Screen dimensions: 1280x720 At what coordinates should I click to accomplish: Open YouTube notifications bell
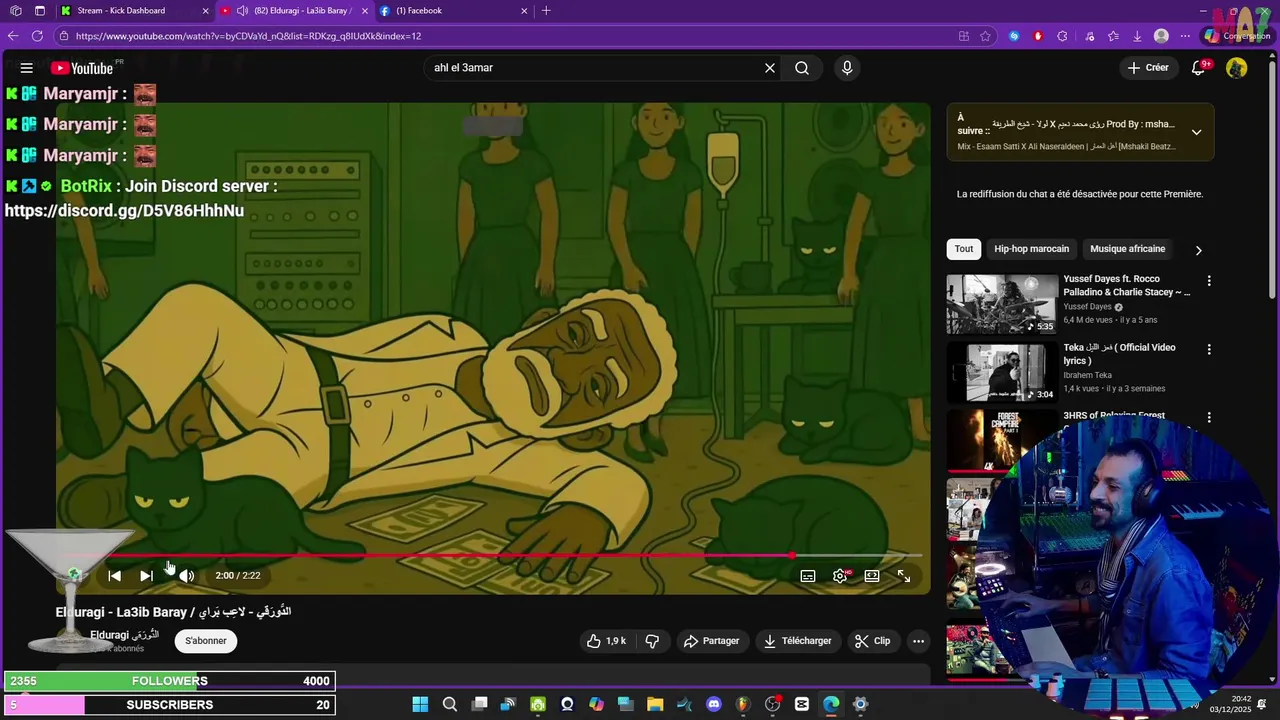coord(1199,68)
